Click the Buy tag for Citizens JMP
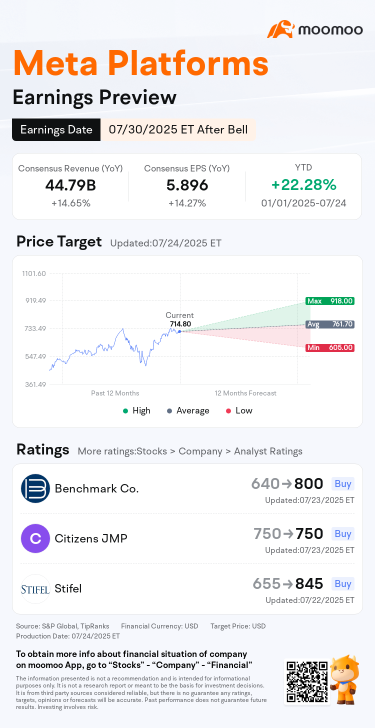The width and height of the screenshot is (375, 728). pyautogui.click(x=343, y=534)
